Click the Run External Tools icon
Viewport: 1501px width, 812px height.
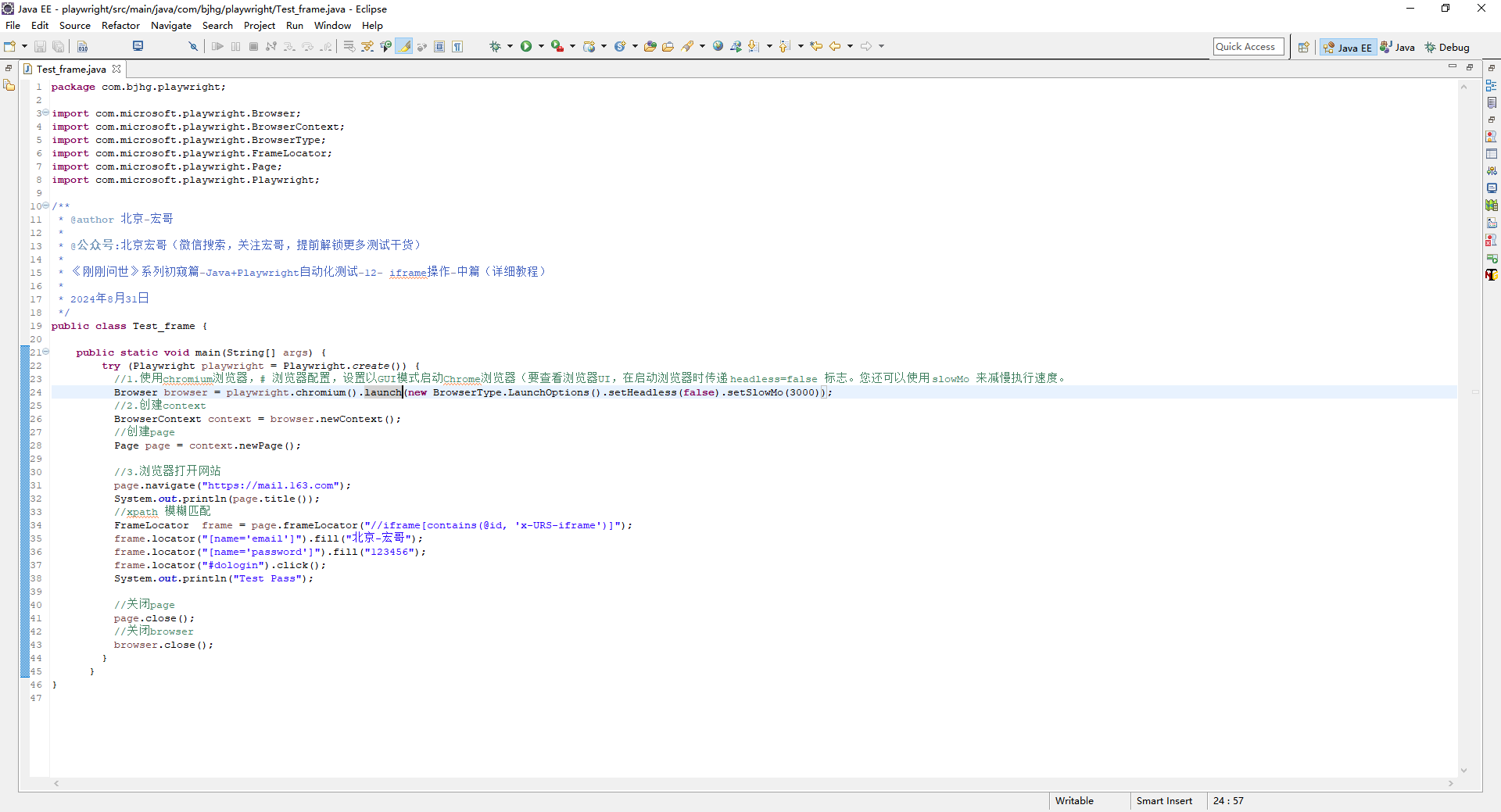pos(557,47)
